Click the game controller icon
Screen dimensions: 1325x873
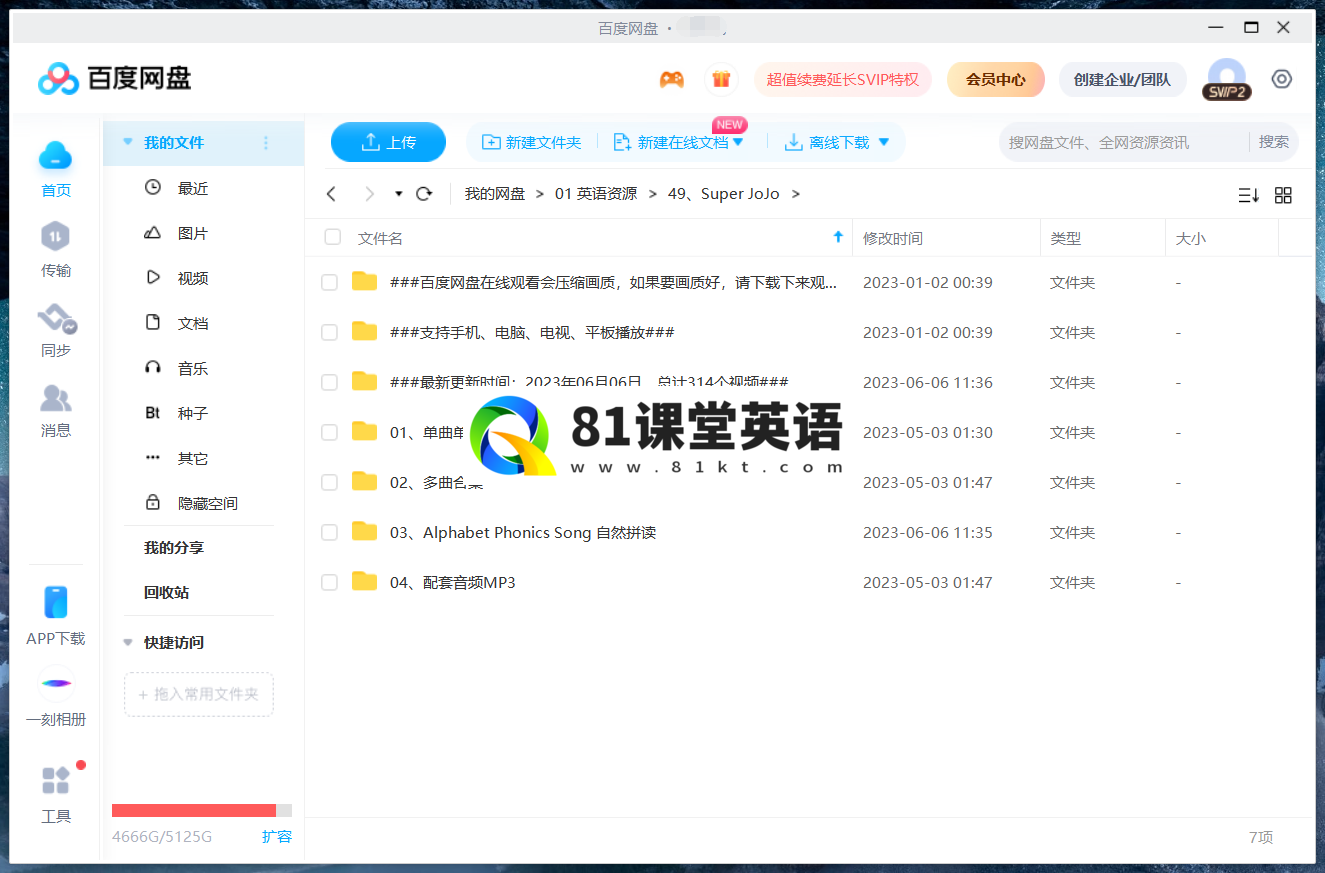[x=672, y=79]
